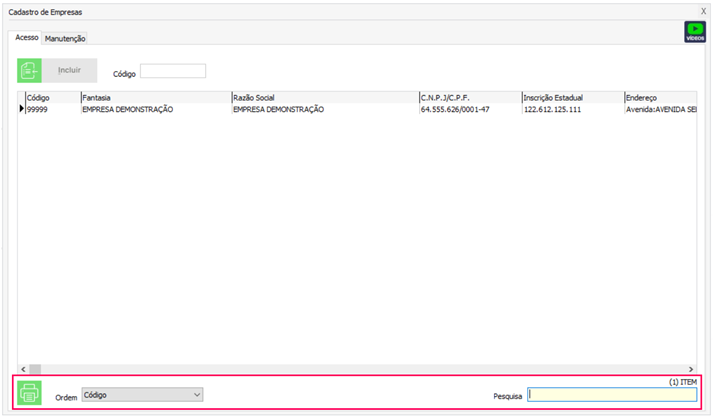
Task: Switch to the Manutenção tab
Action: (65, 38)
